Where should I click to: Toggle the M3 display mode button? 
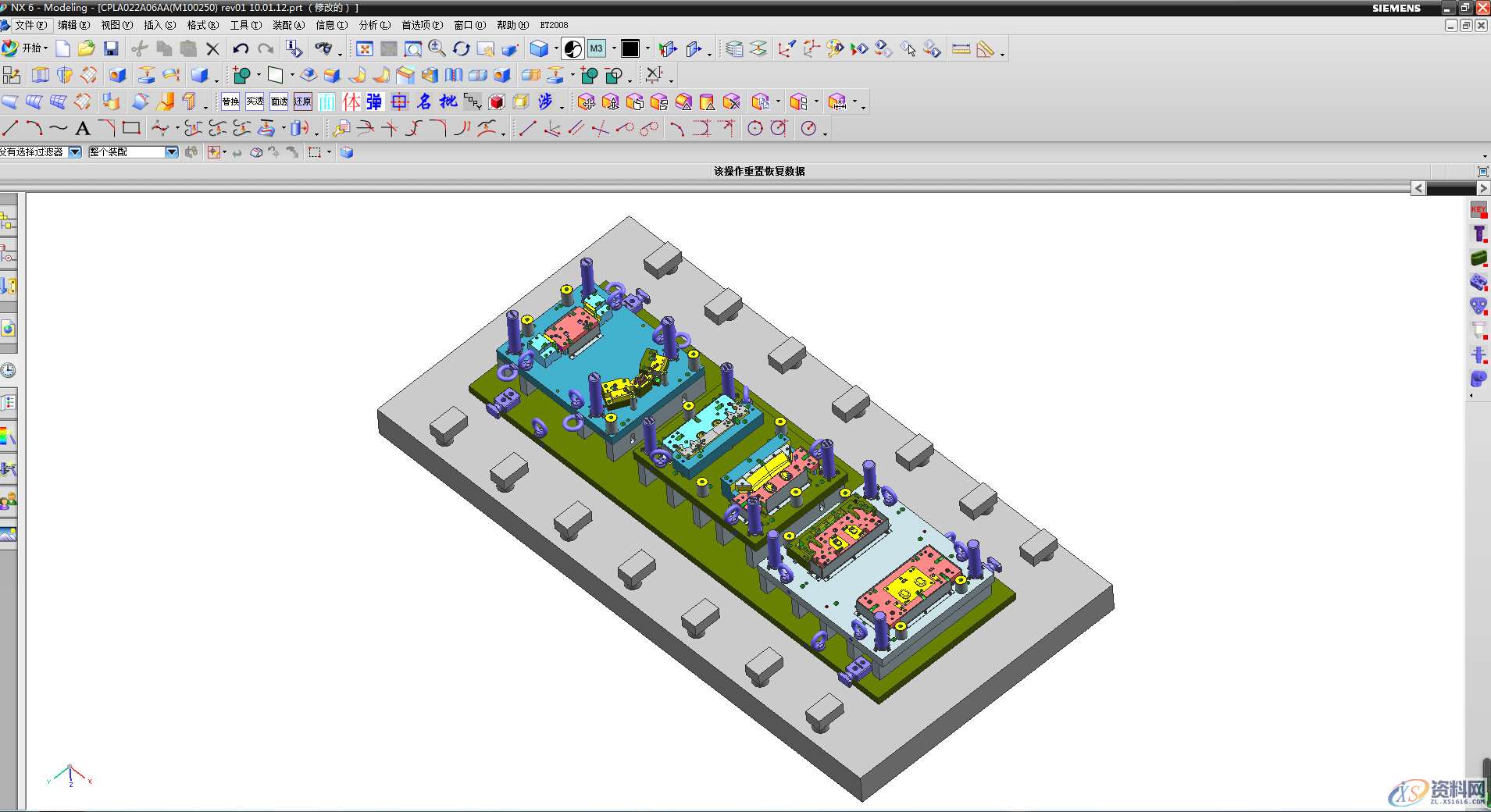[597, 49]
